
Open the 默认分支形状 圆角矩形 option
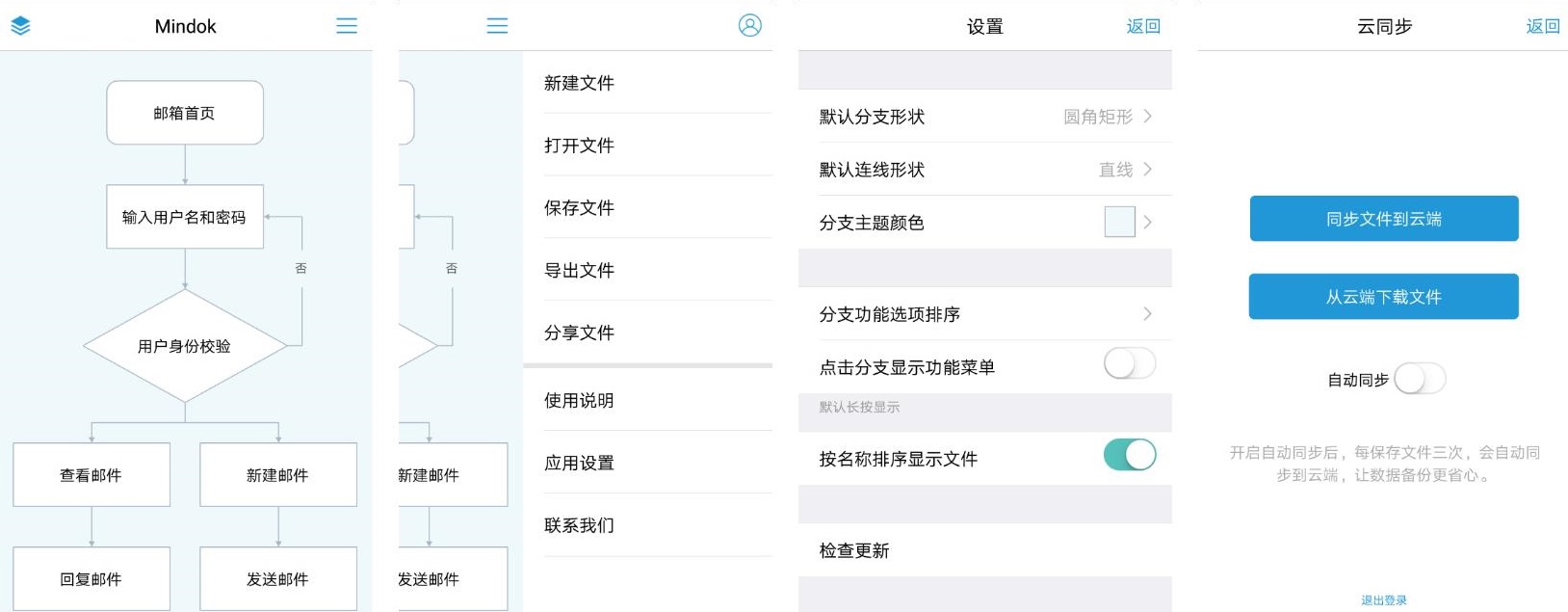tap(985, 117)
